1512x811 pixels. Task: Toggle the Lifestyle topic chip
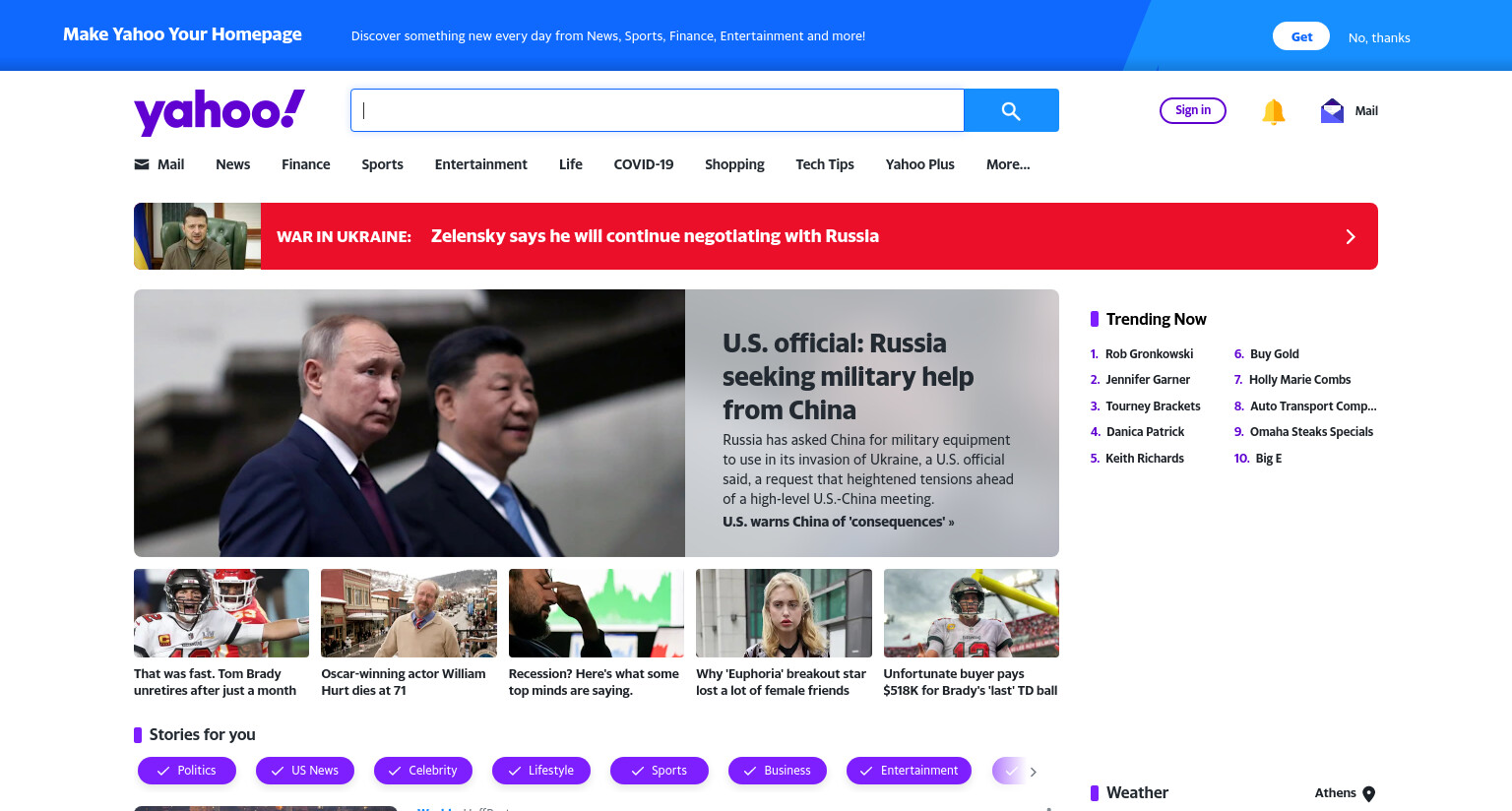pyautogui.click(x=541, y=771)
